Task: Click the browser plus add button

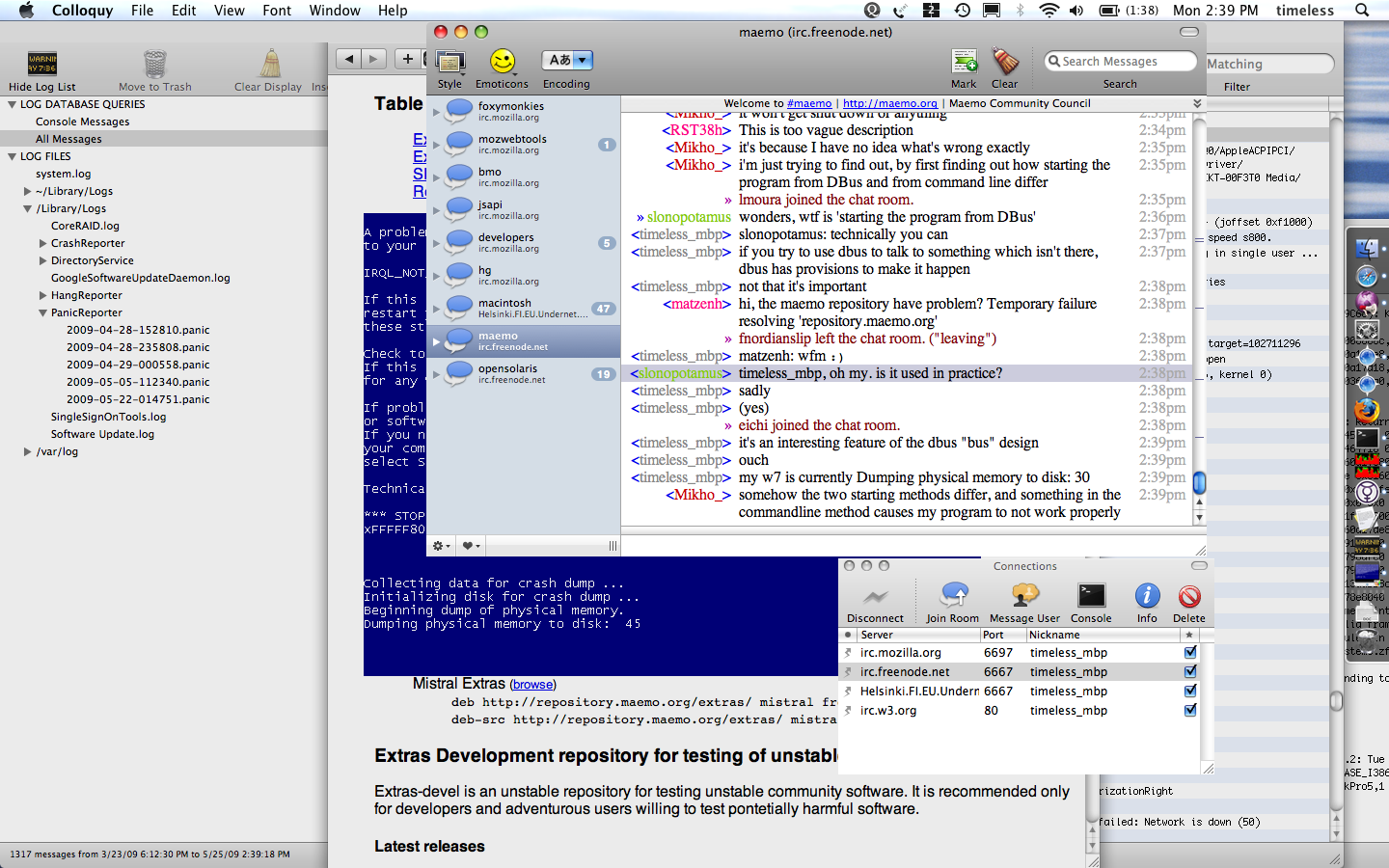Action: point(408,59)
